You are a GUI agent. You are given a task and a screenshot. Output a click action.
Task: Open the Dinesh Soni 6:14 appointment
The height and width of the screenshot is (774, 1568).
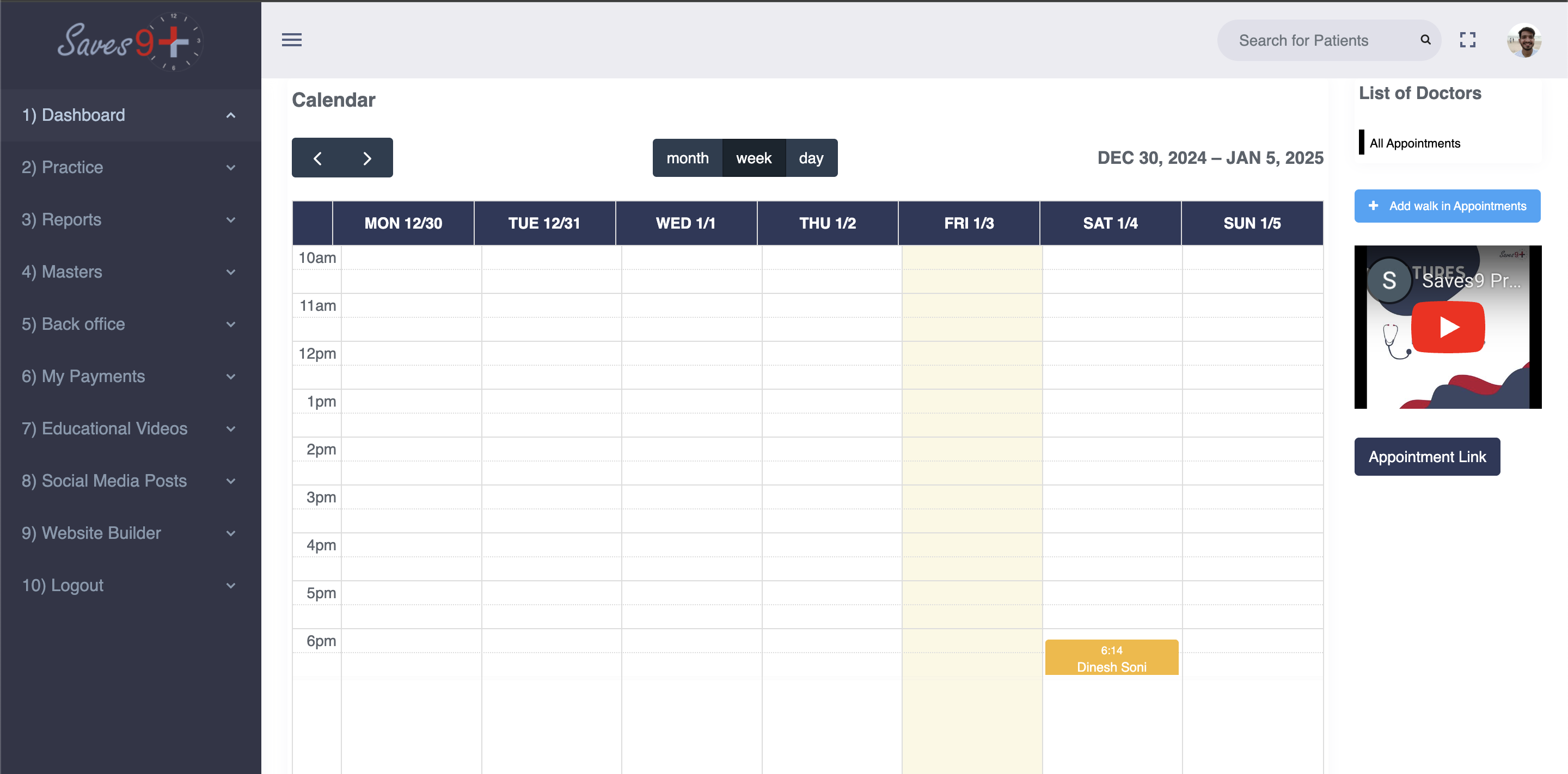pos(1111,658)
